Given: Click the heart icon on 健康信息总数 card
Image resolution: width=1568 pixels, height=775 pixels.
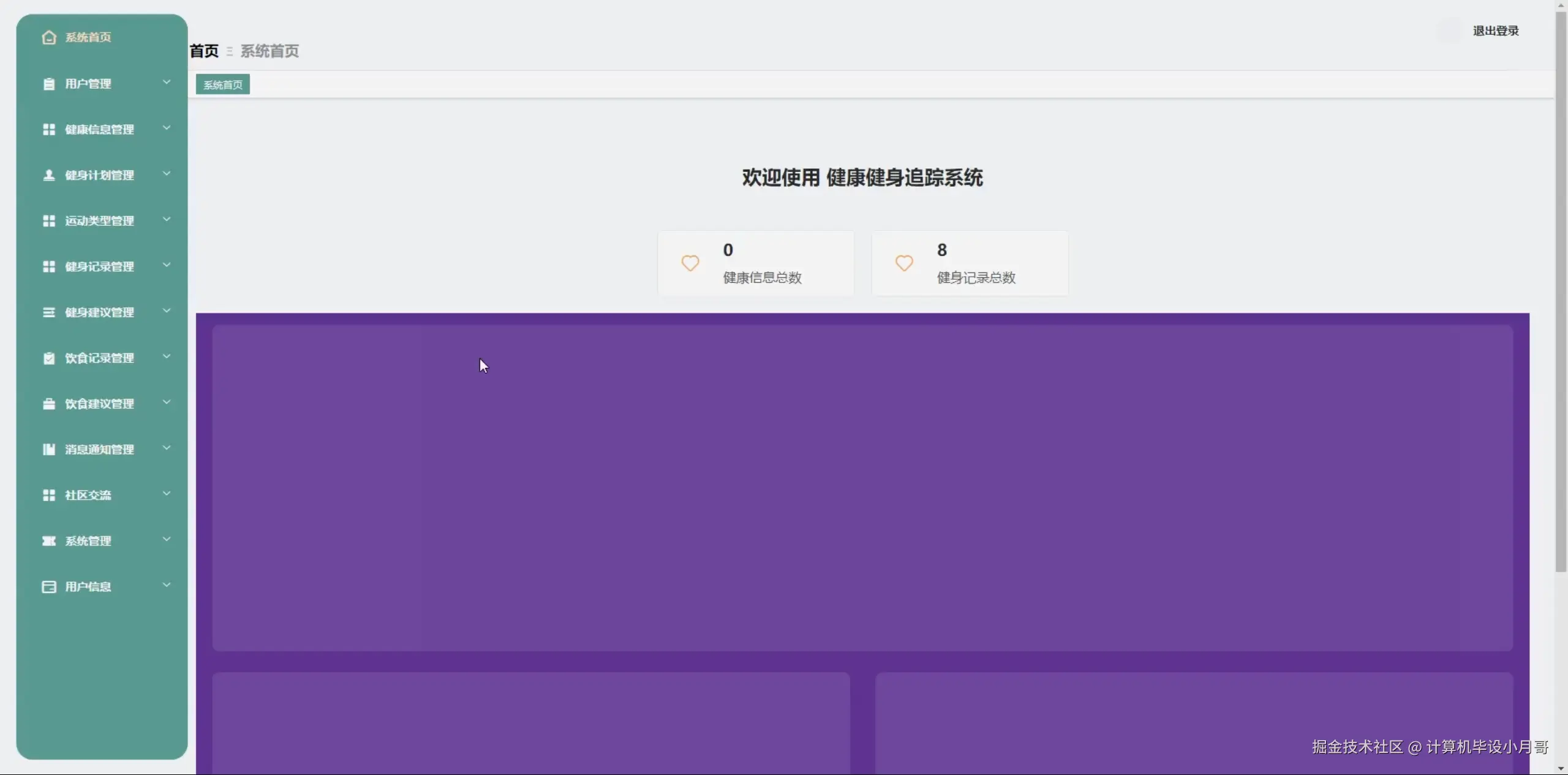Looking at the screenshot, I should pyautogui.click(x=690, y=263).
